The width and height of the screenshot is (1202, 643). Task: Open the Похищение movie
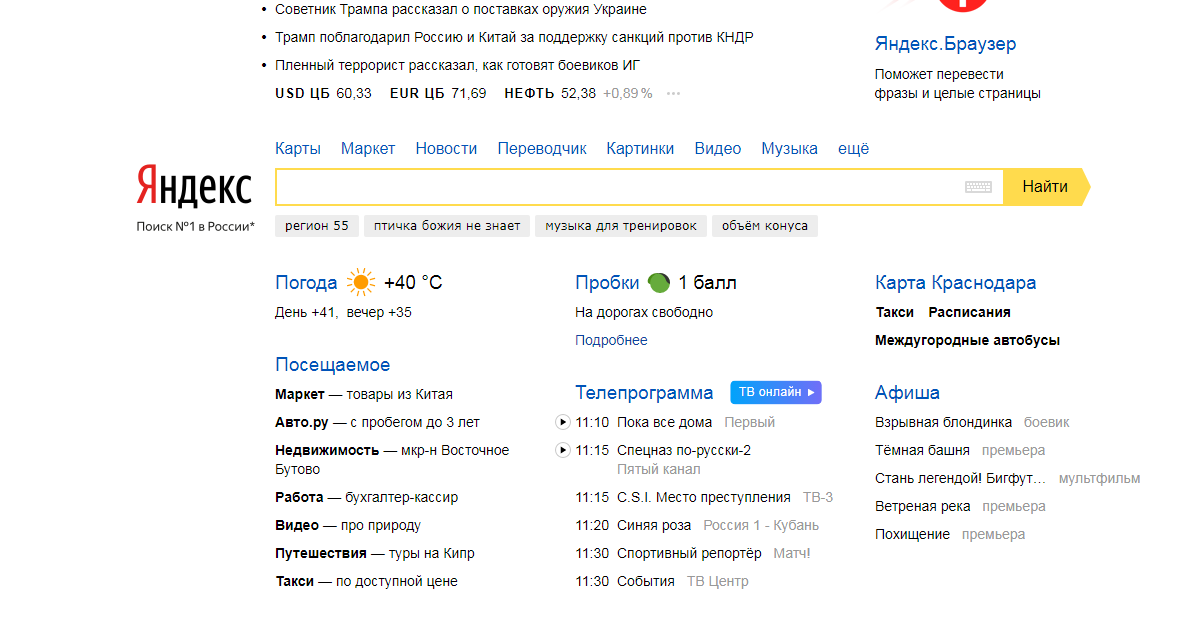tap(912, 534)
